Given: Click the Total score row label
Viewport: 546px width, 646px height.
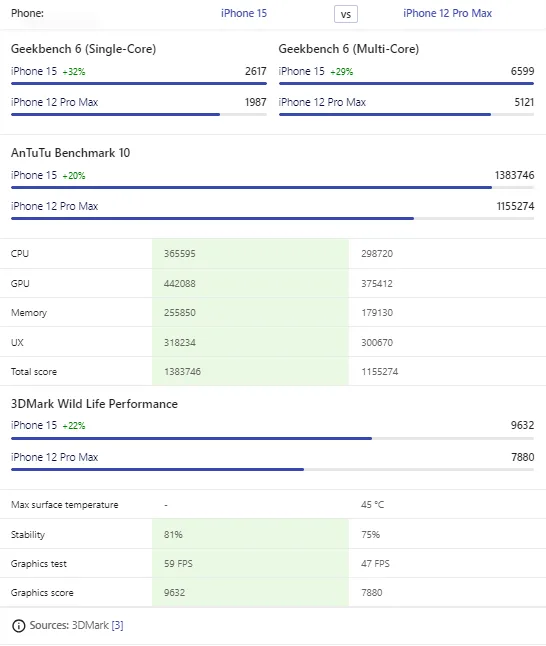Looking at the screenshot, I should [34, 372].
